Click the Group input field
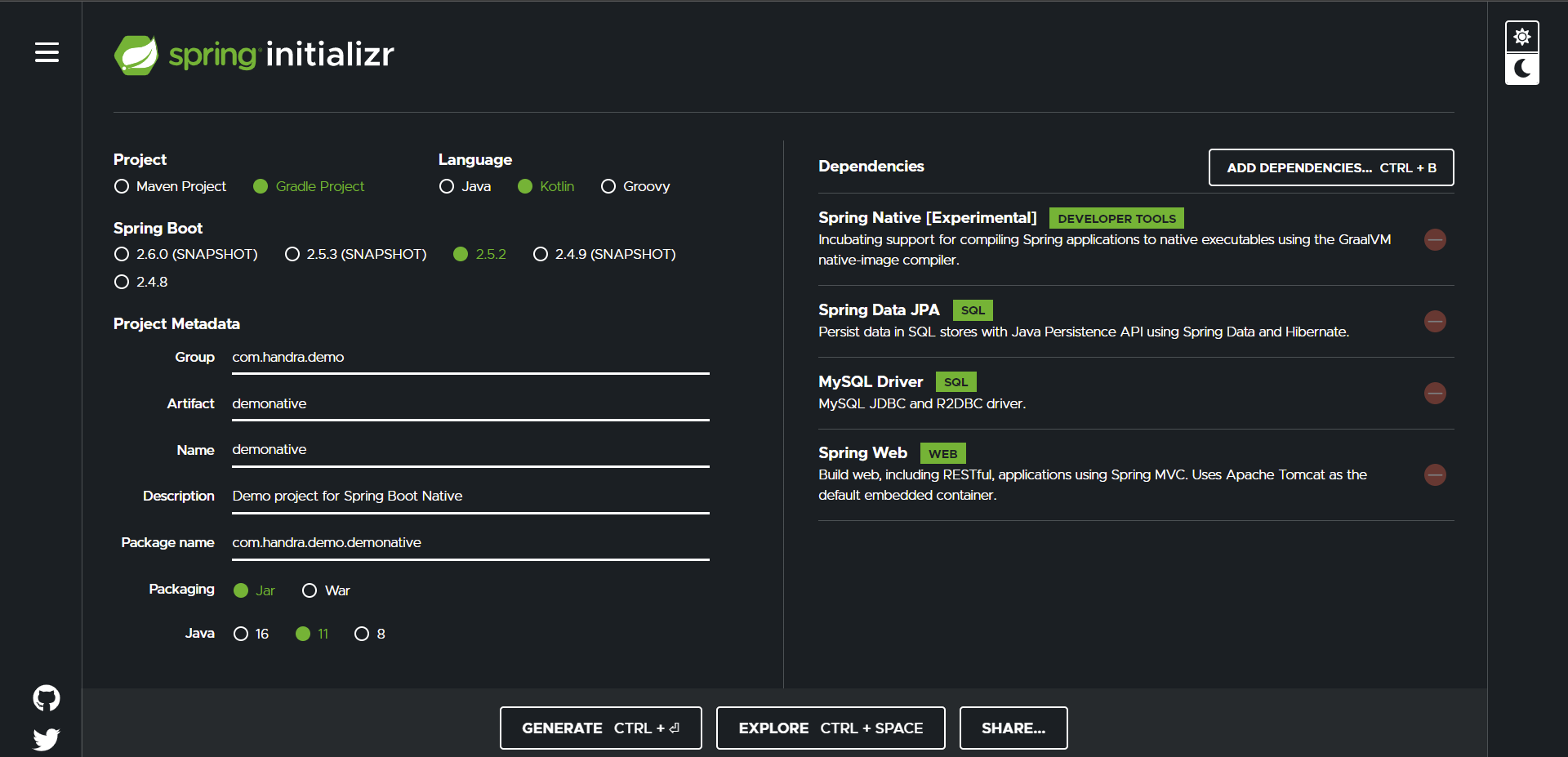The height and width of the screenshot is (757, 1568). point(470,358)
